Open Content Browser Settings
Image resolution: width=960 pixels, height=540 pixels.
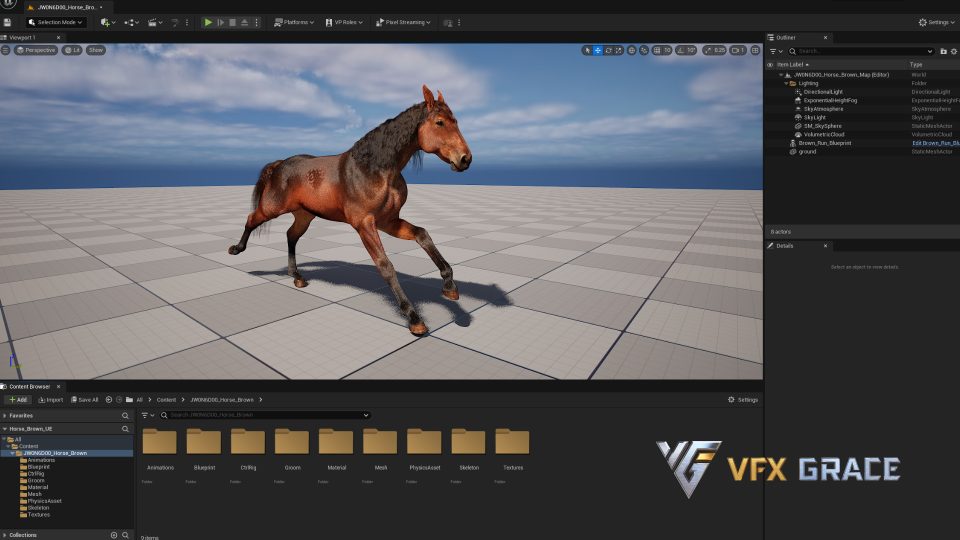743,400
